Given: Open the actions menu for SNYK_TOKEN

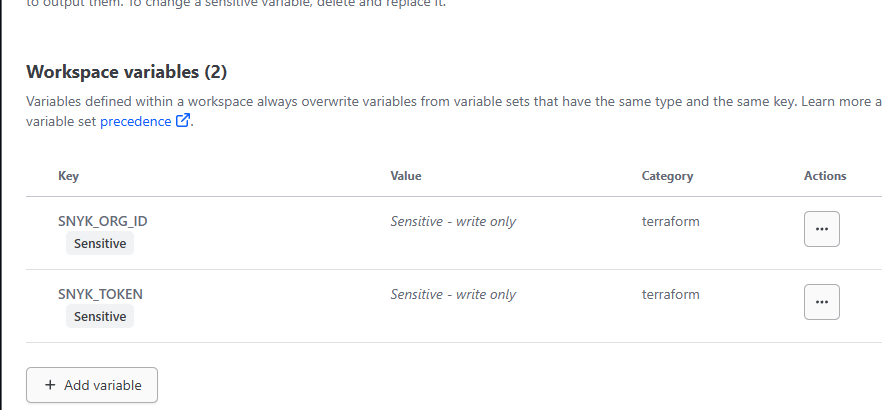Looking at the screenshot, I should point(821,301).
